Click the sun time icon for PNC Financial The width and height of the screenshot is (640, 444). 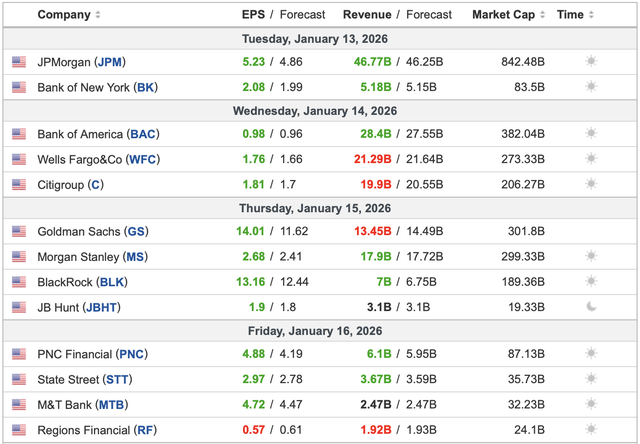591,353
